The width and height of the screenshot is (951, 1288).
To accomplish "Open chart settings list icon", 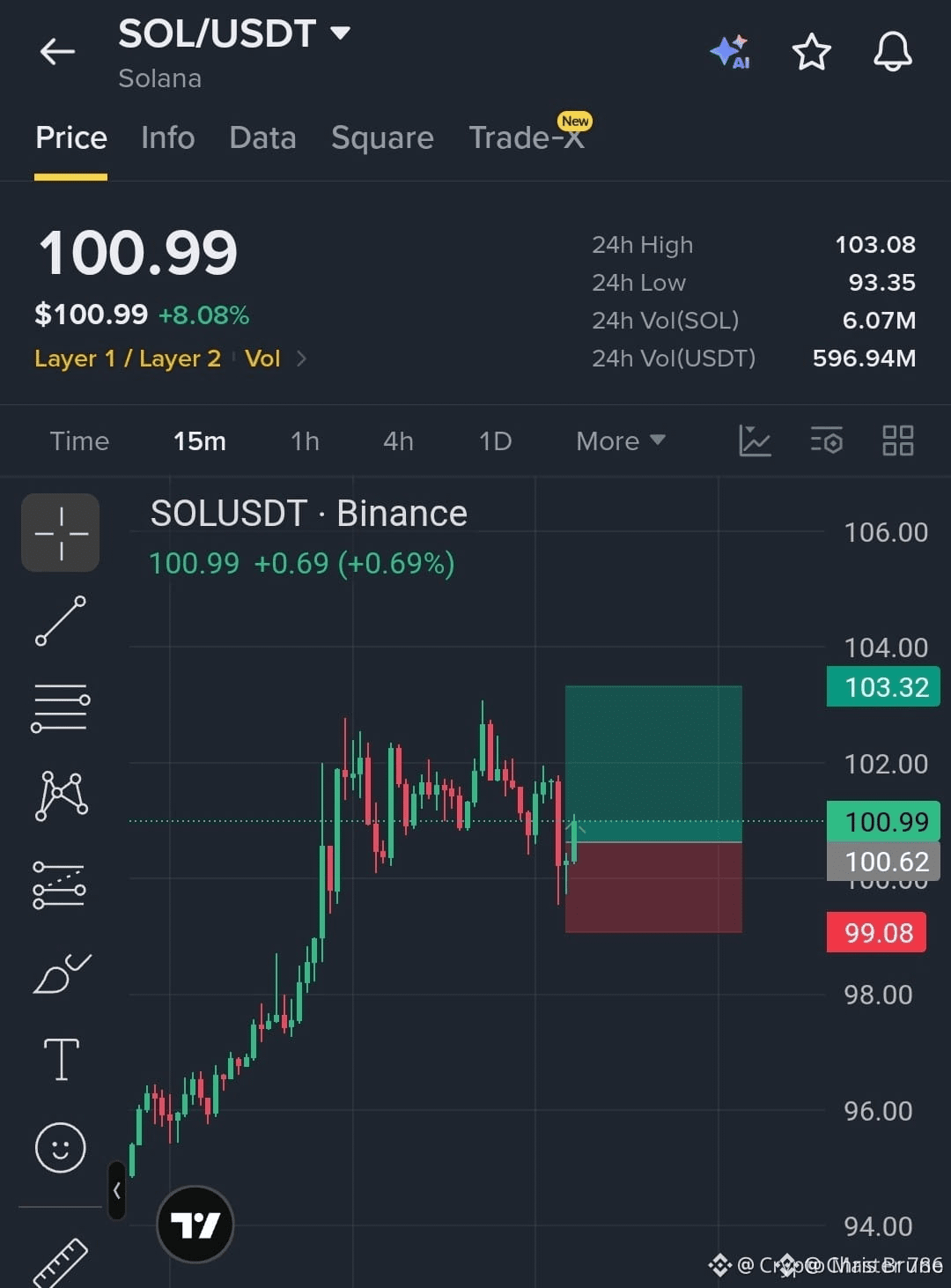I will (x=826, y=440).
